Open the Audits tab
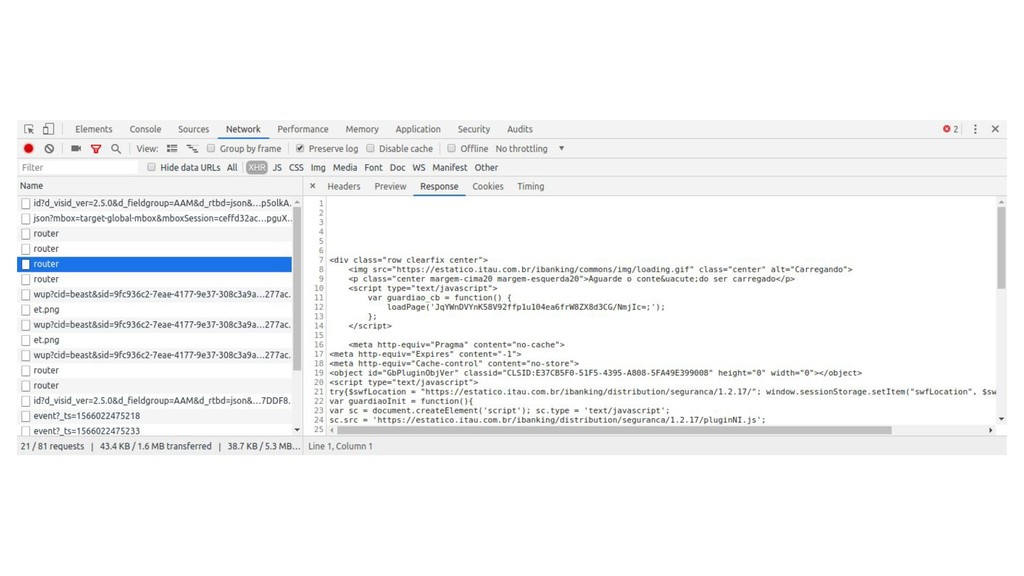 [520, 129]
